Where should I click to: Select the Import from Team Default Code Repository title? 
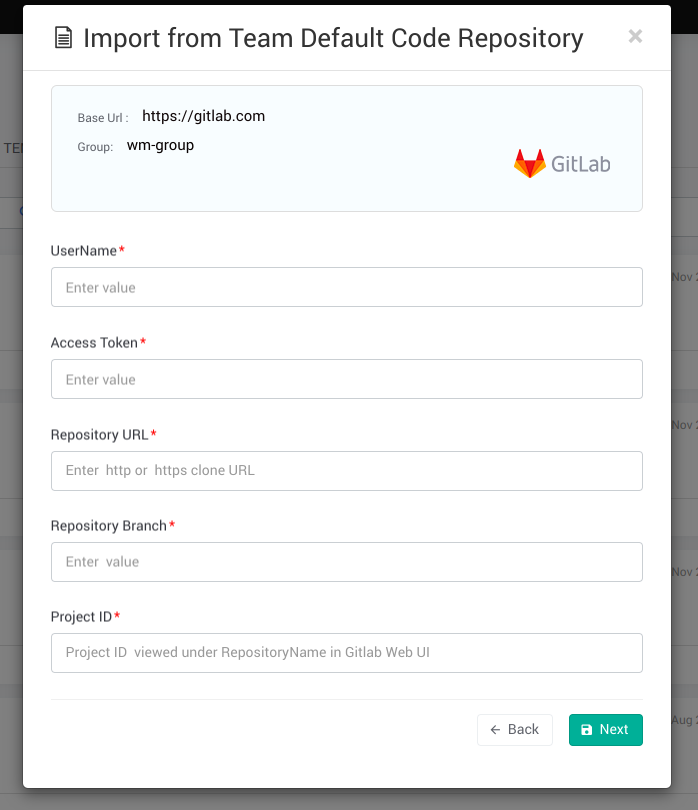pos(334,38)
